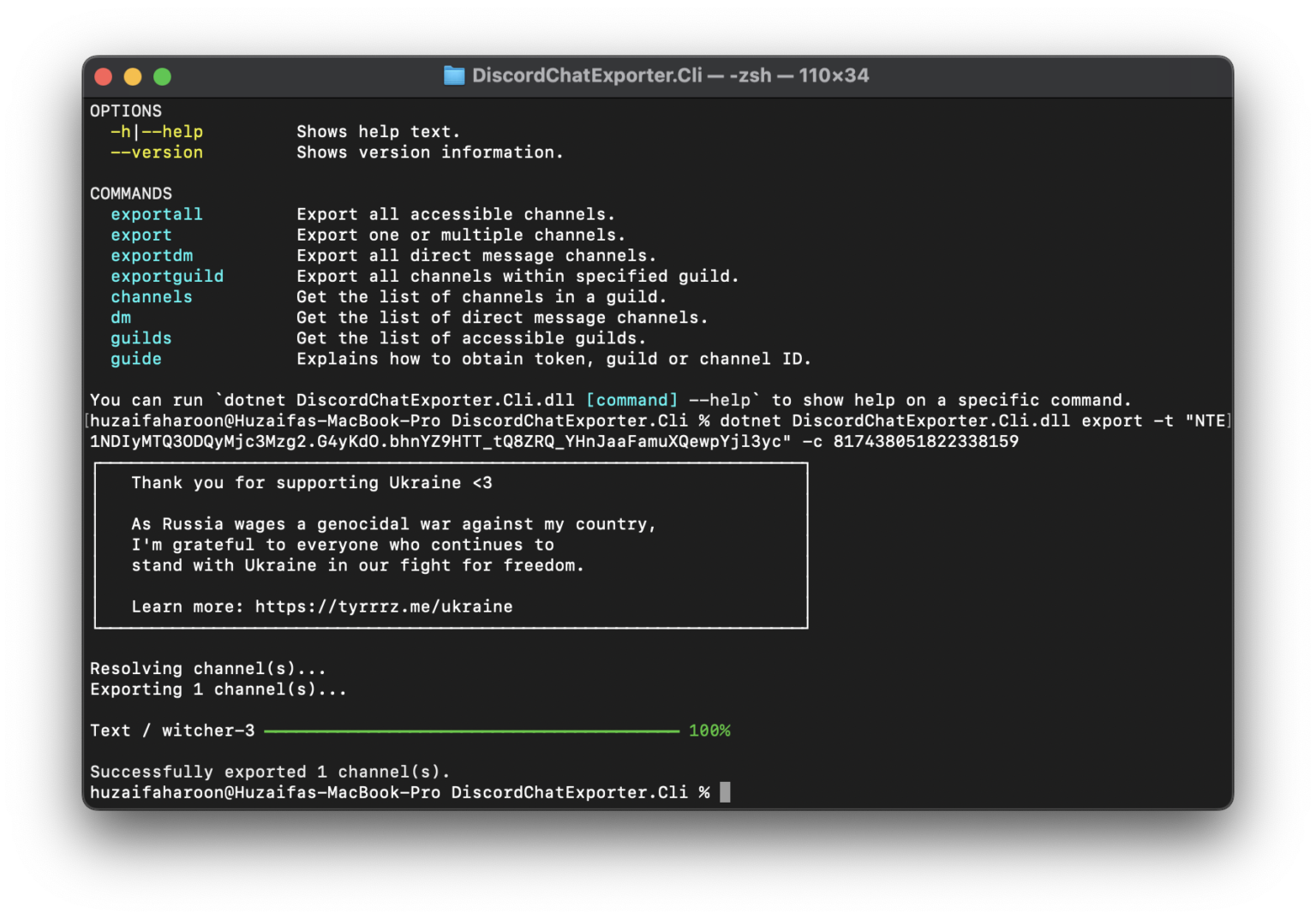
Task: Click the guilds command name
Action: point(141,338)
